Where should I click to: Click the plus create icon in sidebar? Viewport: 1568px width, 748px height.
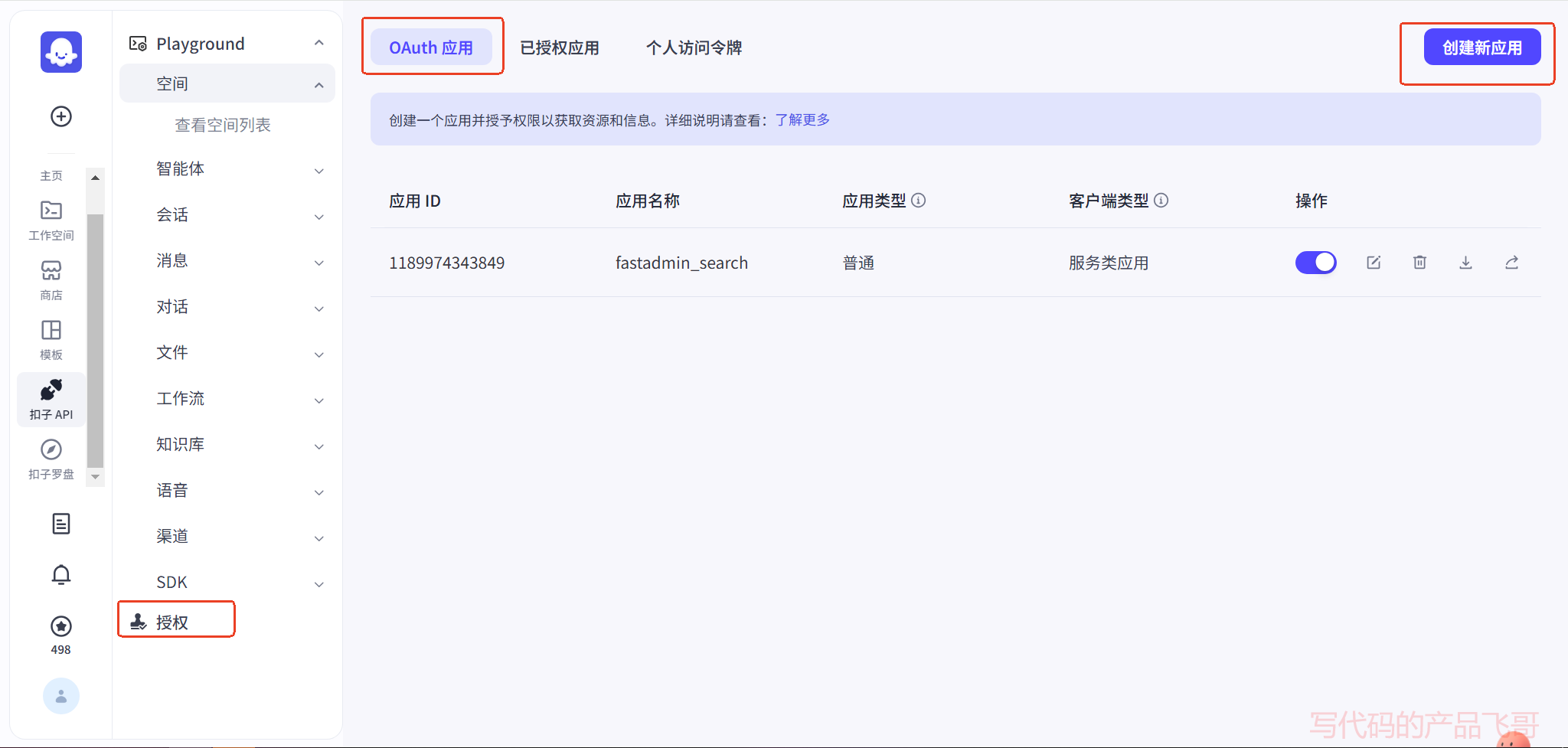(61, 116)
